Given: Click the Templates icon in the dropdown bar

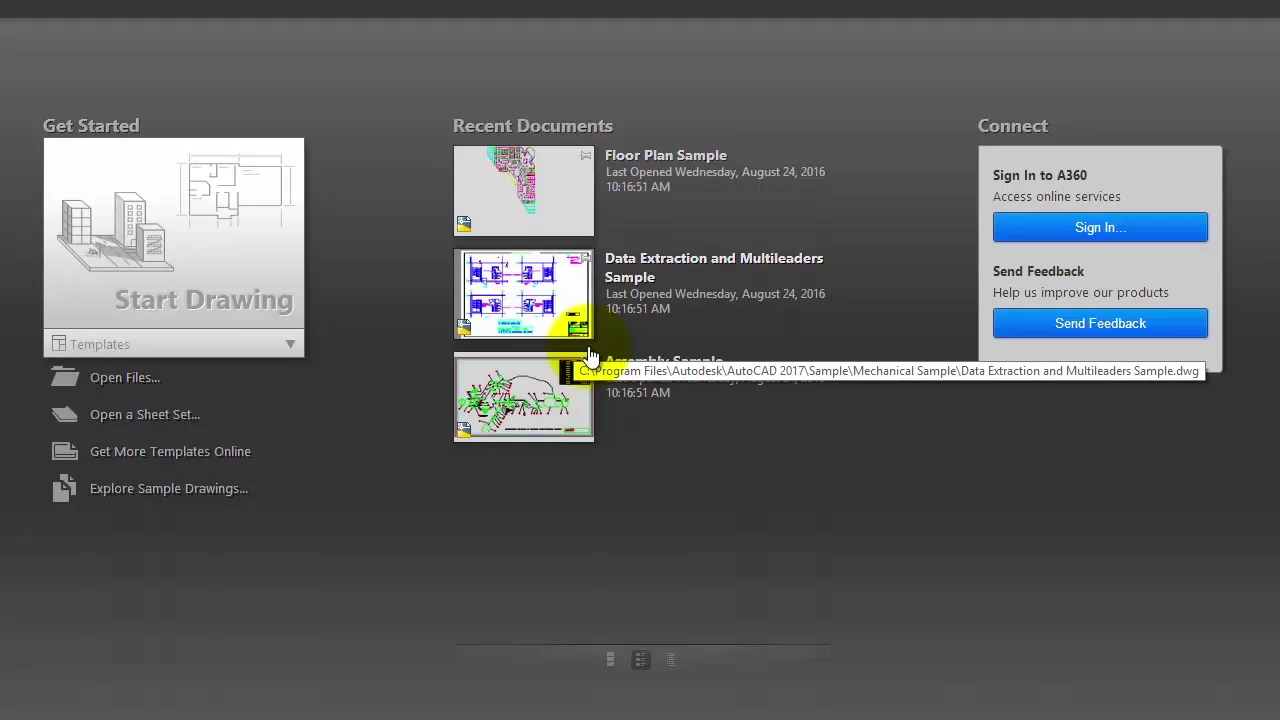Looking at the screenshot, I should (x=59, y=344).
